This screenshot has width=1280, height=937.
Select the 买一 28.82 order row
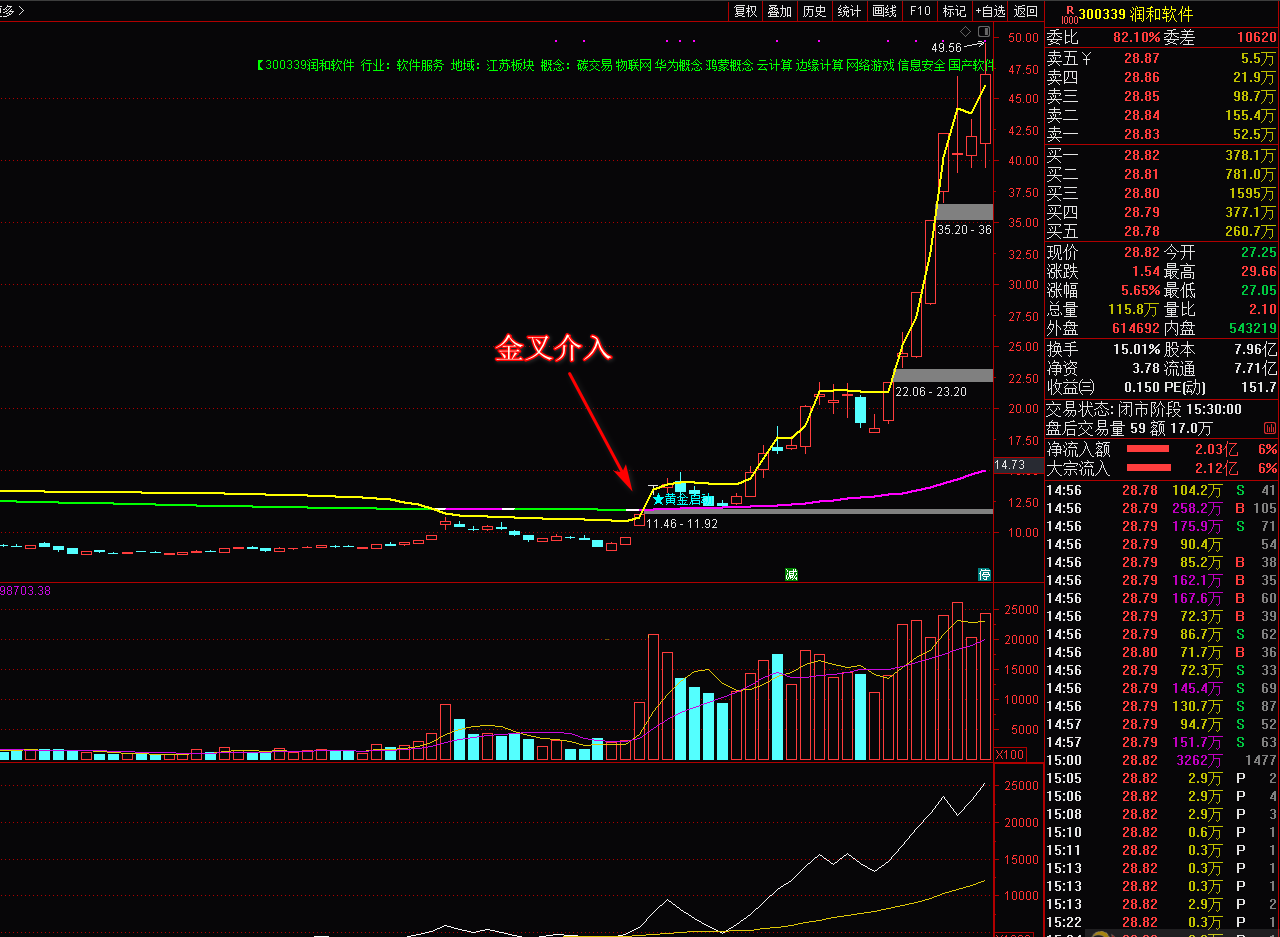1162,155
